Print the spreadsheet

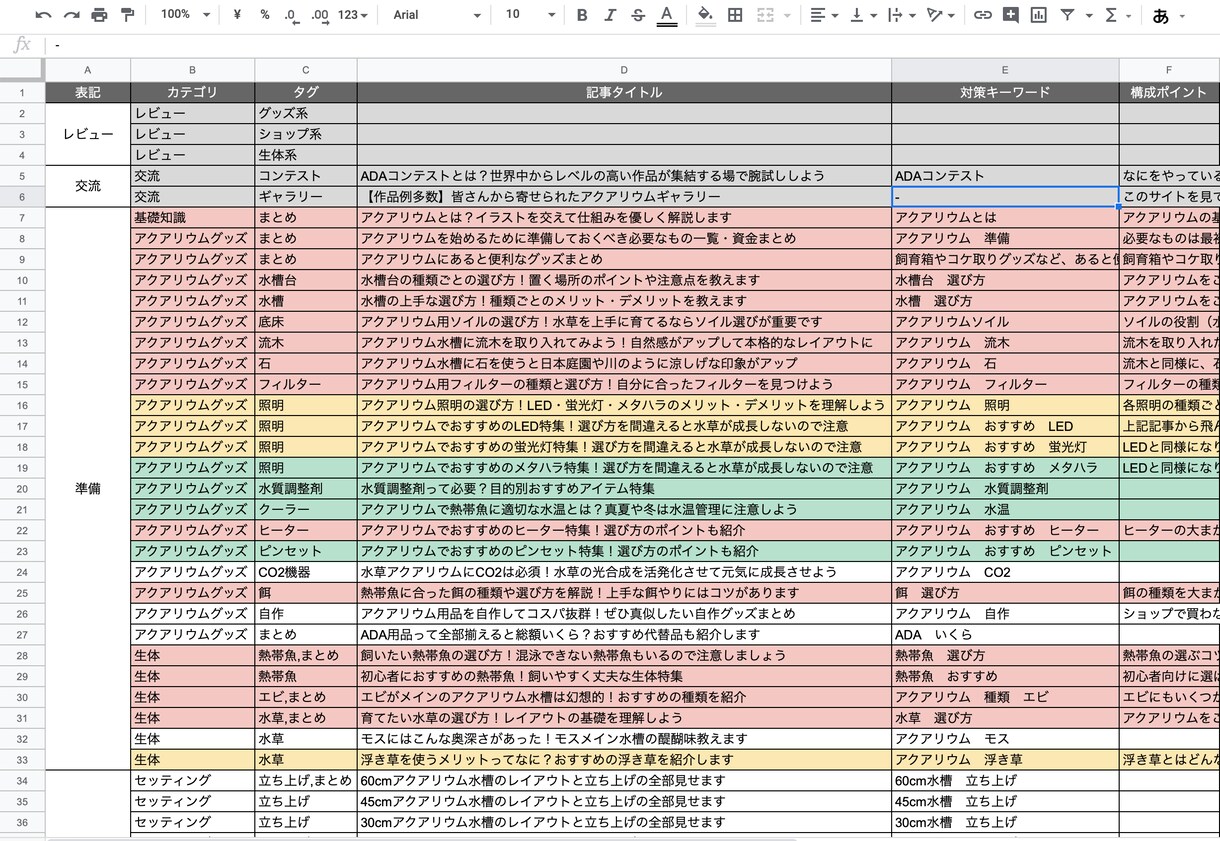[99, 15]
